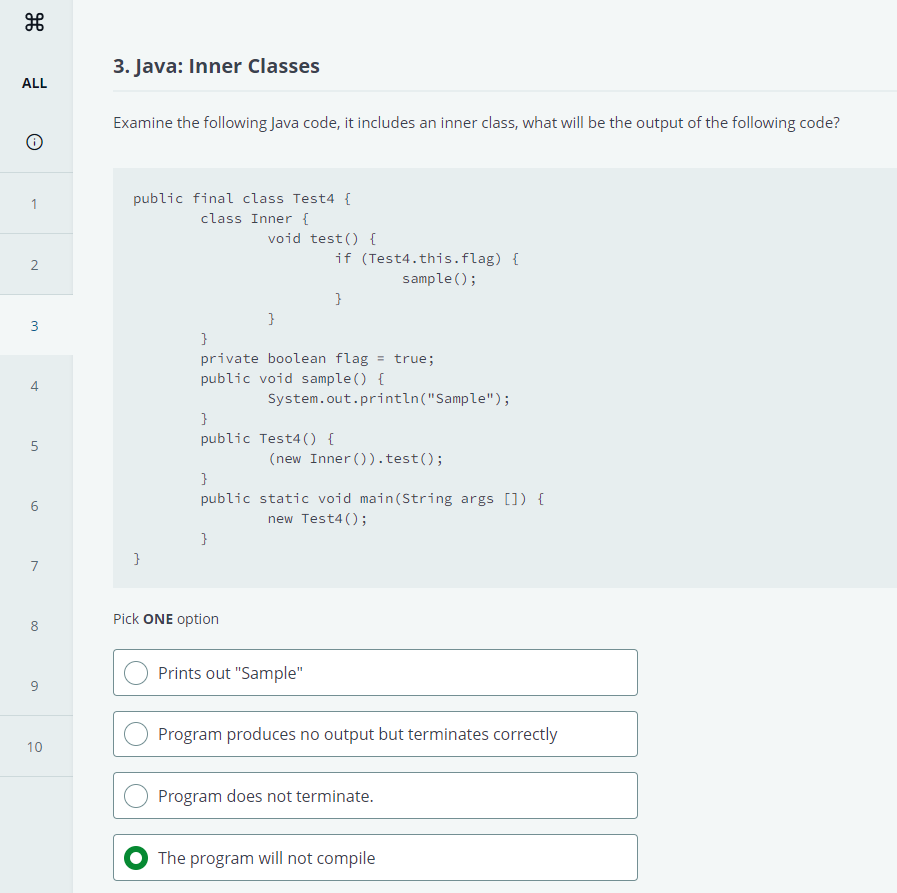This screenshot has width=897, height=893.
Task: Click the "3. Java: Inner Classes" heading
Action: pyautogui.click(x=216, y=67)
